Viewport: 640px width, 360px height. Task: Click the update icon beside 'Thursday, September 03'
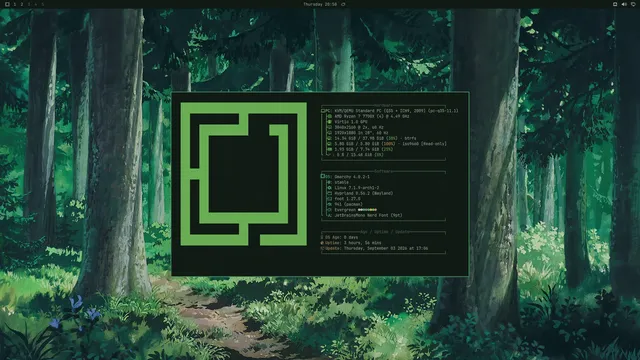point(322,248)
